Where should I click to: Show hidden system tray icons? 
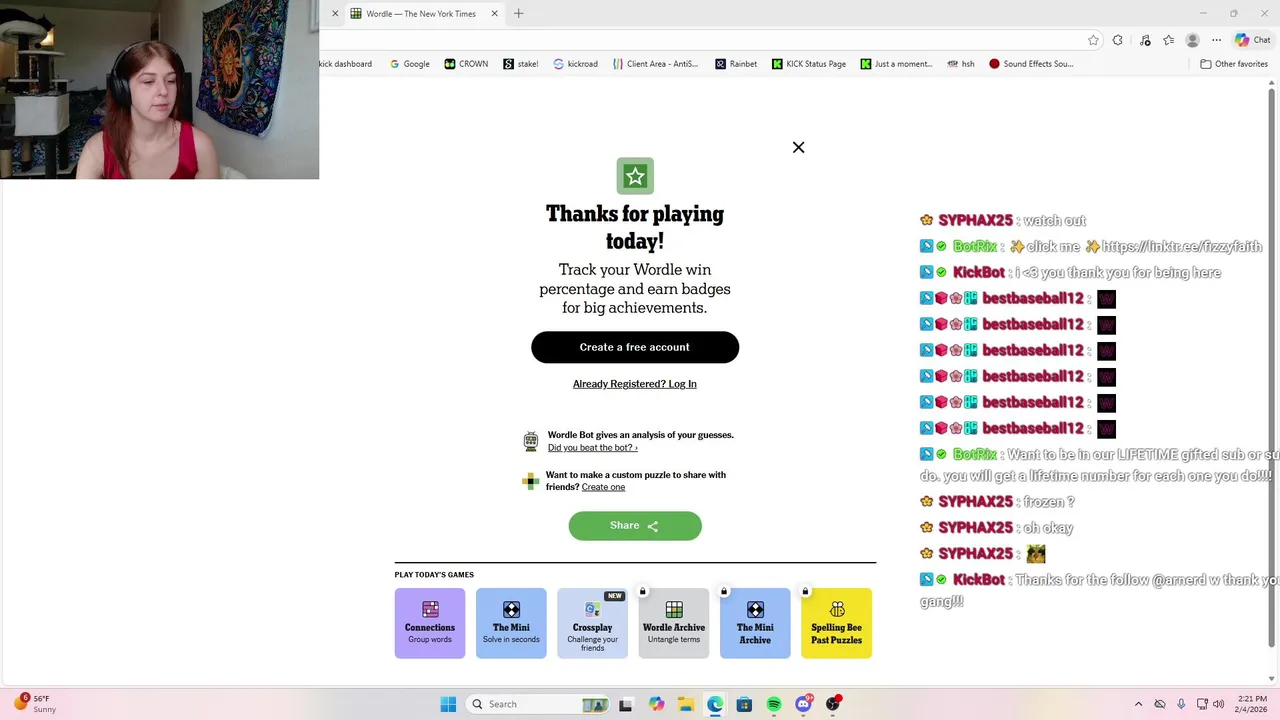pyautogui.click(x=1138, y=704)
